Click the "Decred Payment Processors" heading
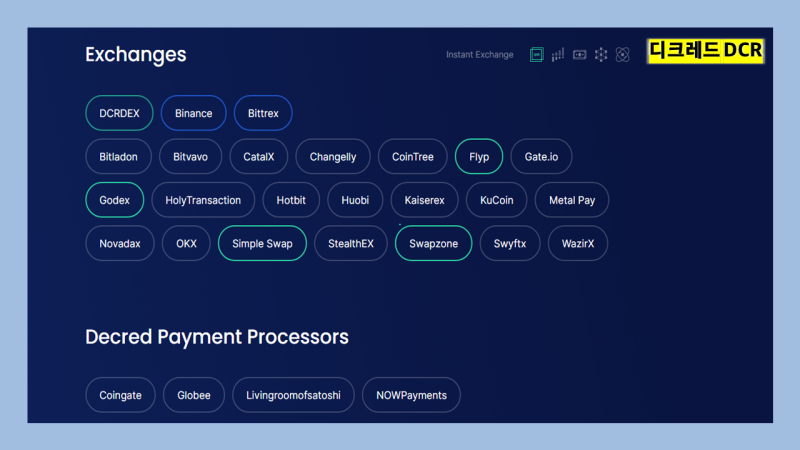This screenshot has height=450, width=800. coord(217,337)
